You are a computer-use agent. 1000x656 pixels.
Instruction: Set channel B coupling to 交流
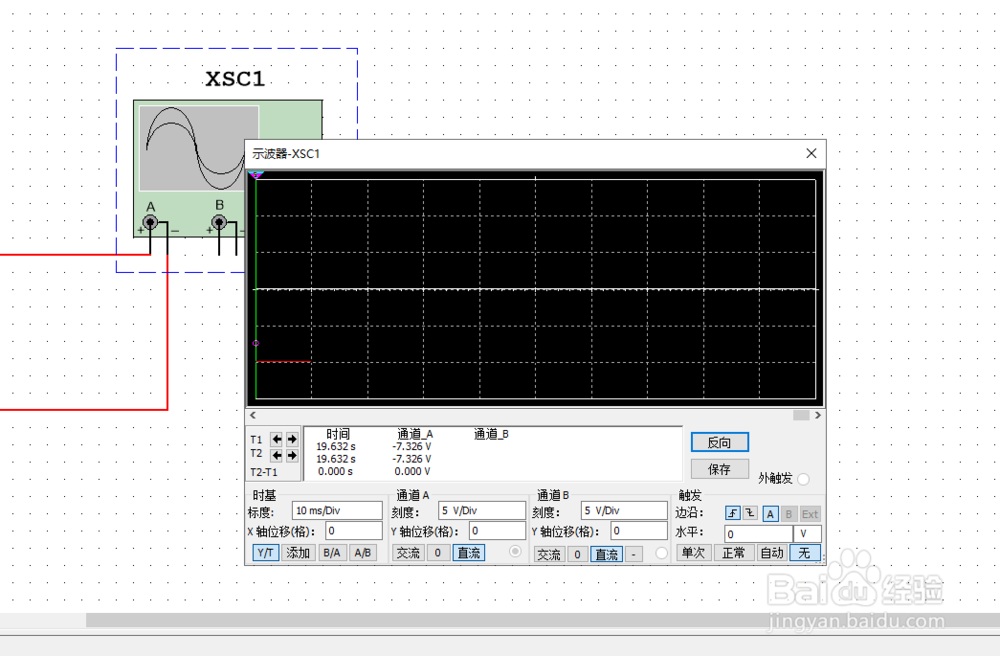(548, 555)
